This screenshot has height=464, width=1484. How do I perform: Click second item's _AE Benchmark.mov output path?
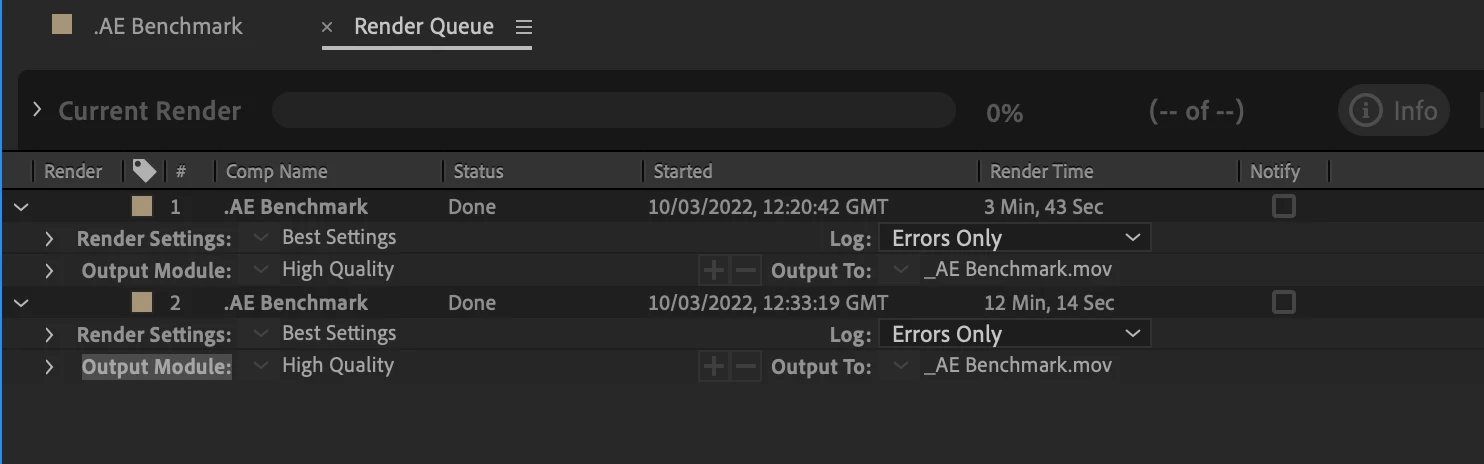(x=1017, y=366)
